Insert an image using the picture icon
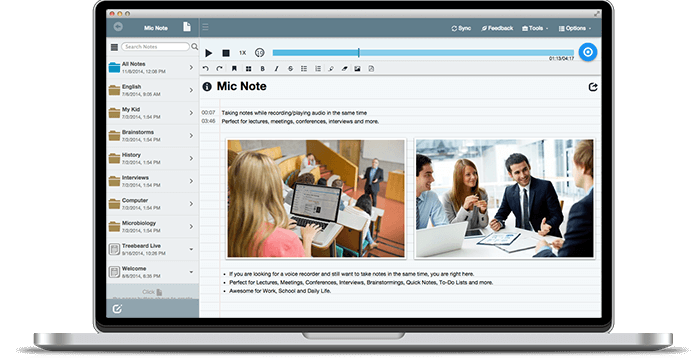Screen dimensions: 700x360 (x=357, y=69)
